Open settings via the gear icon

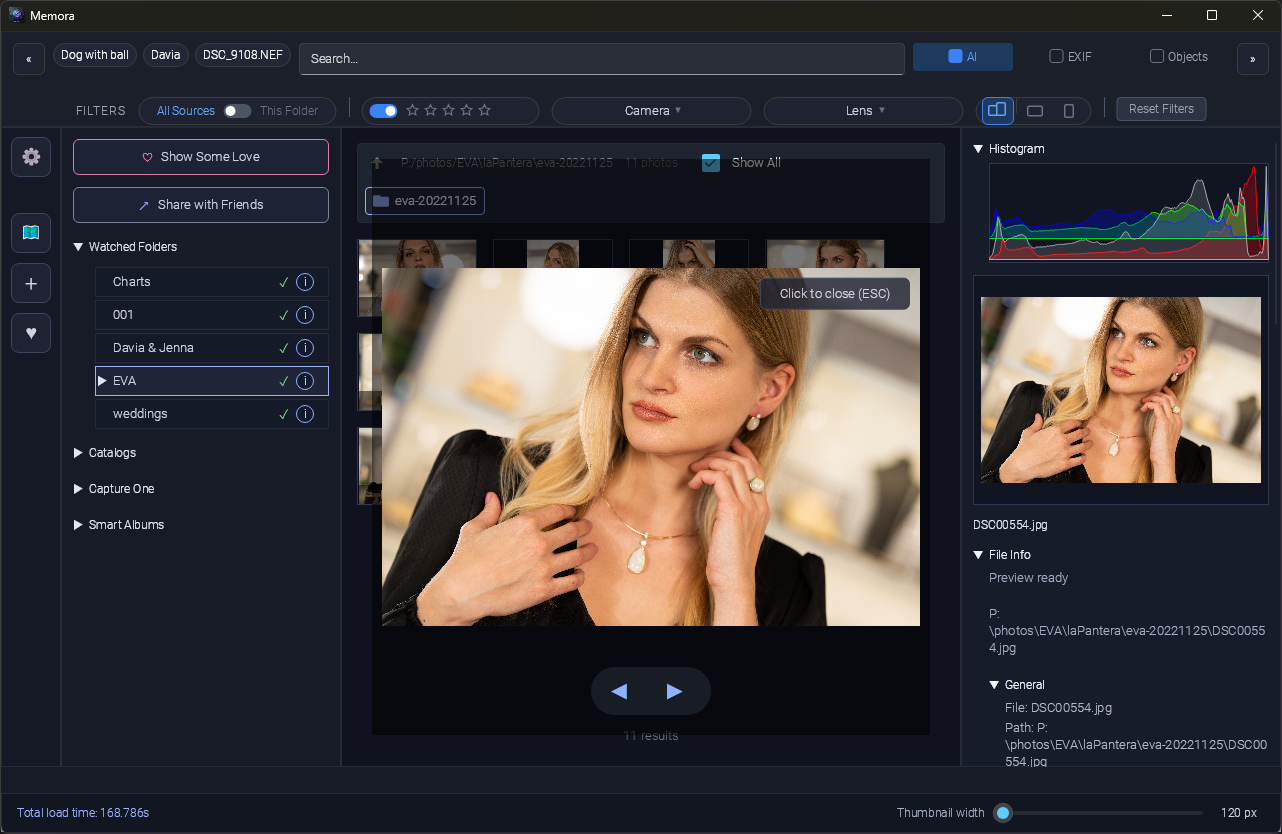click(x=31, y=157)
